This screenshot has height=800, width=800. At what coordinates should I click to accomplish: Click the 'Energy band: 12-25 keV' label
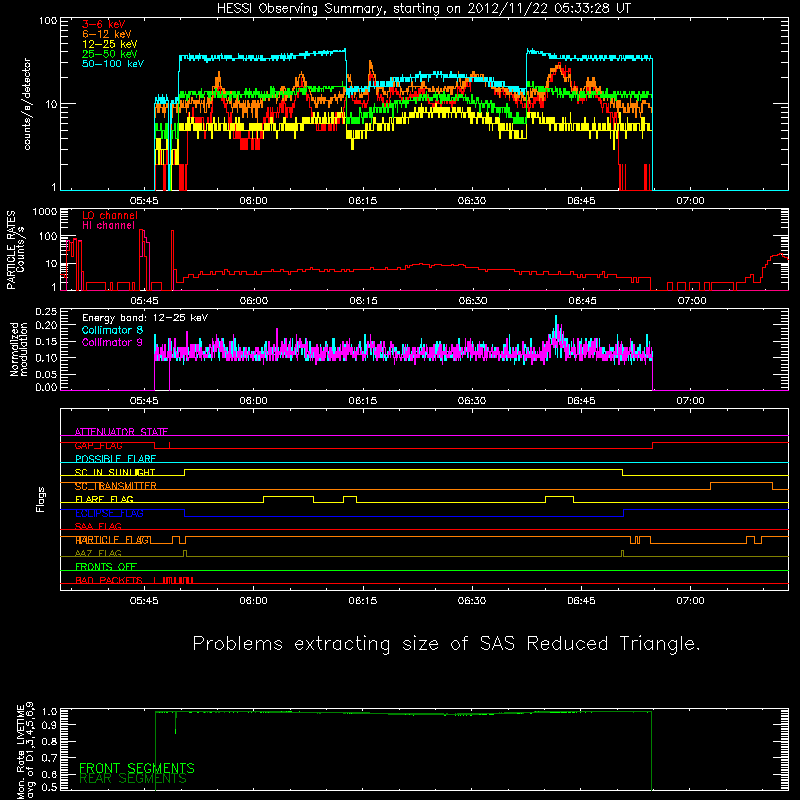145,318
